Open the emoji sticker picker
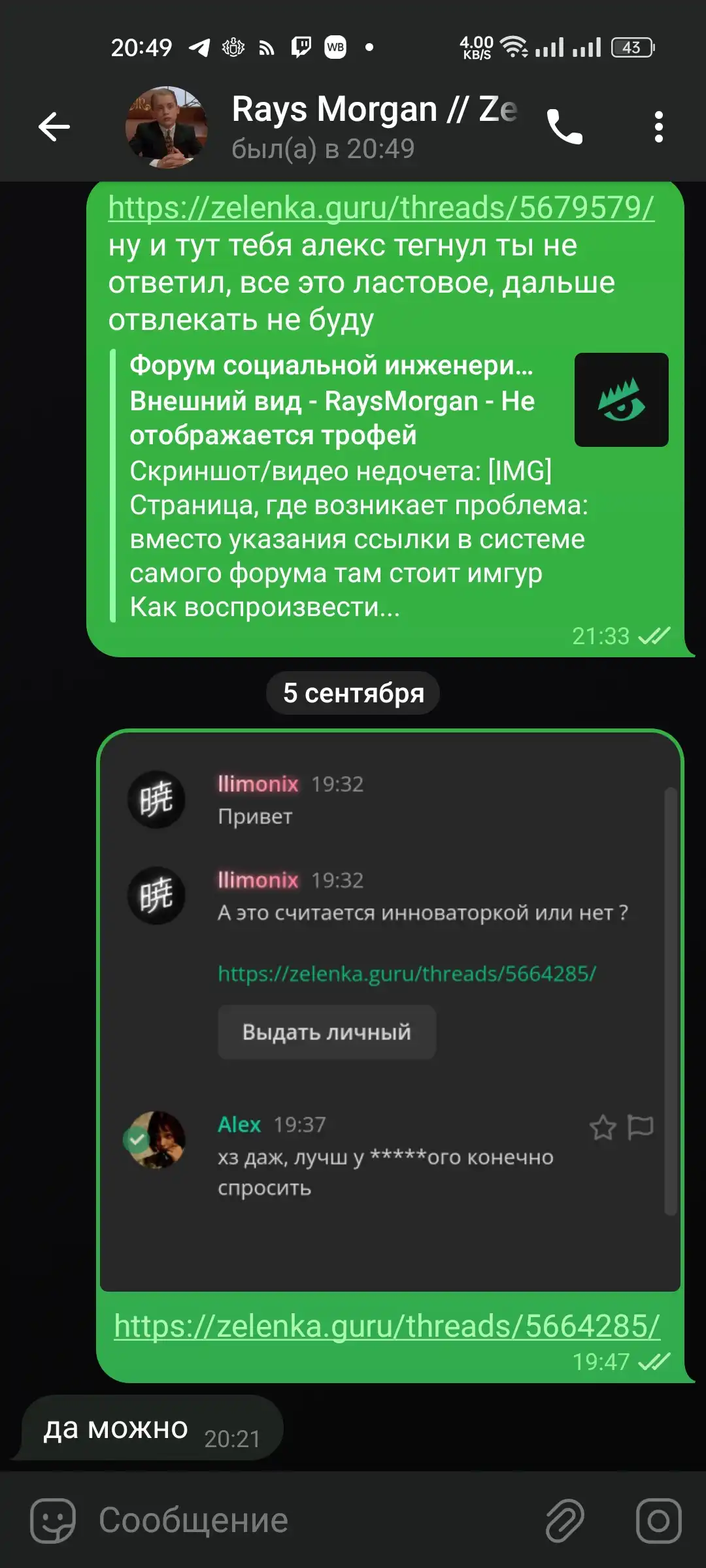This screenshot has width=706, height=1568. [53, 1520]
